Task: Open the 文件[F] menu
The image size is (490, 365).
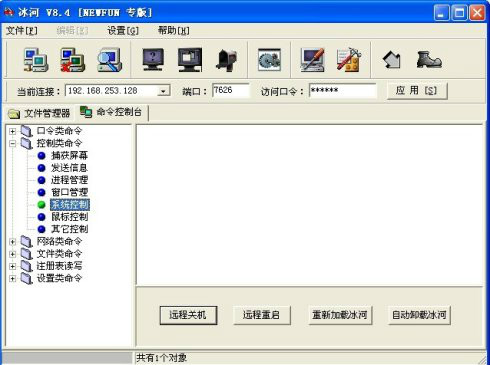Action: click(x=22, y=31)
